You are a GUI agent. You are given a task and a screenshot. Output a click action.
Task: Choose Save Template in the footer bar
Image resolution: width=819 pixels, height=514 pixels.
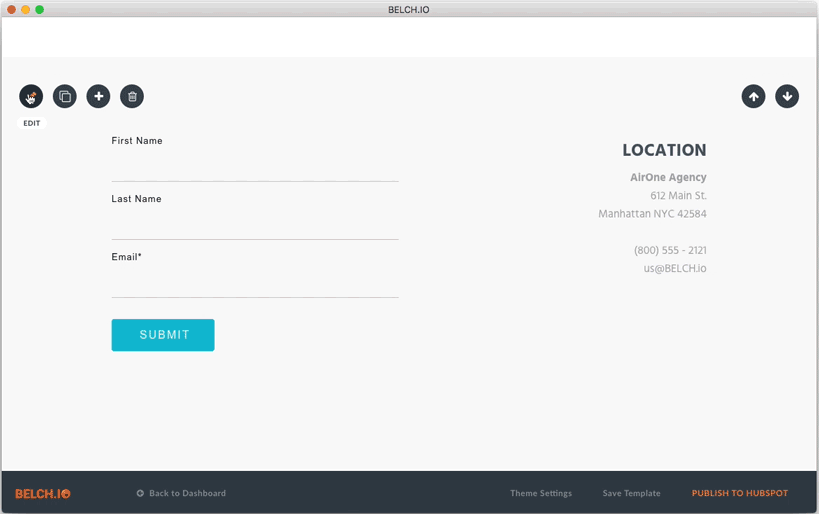pyautogui.click(x=631, y=493)
